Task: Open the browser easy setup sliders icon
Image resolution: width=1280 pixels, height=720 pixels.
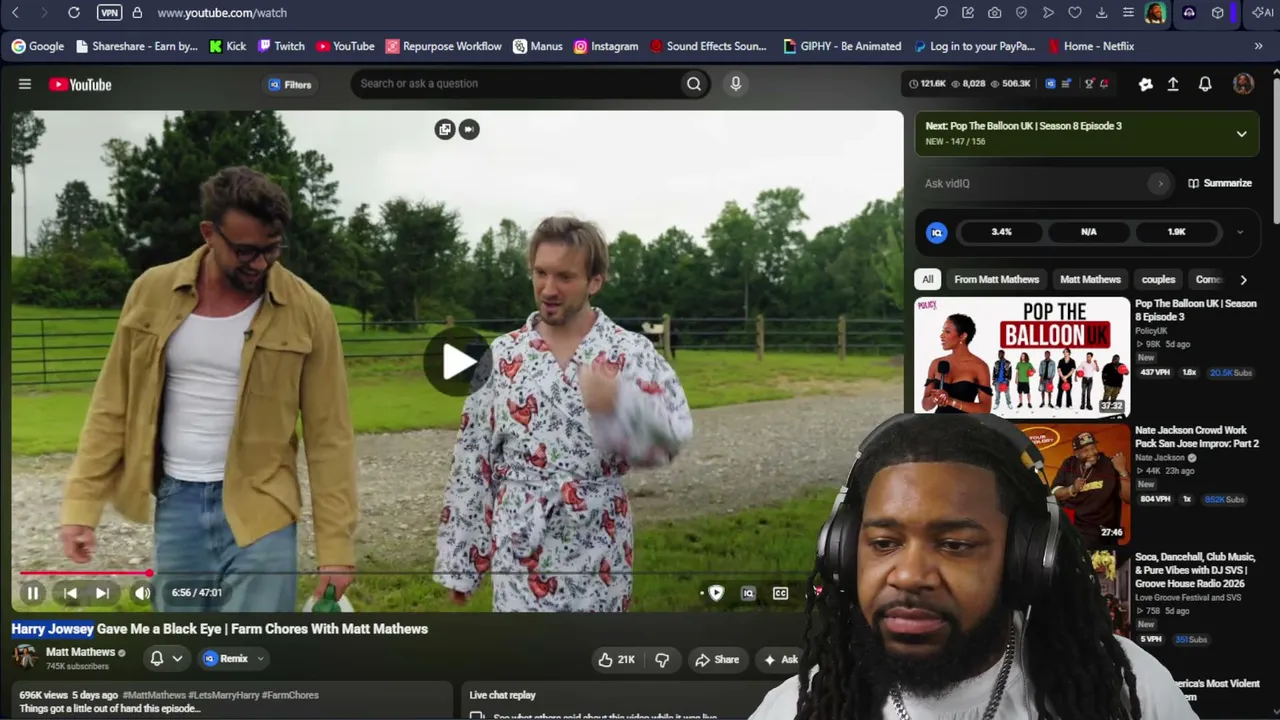Action: tap(1128, 13)
